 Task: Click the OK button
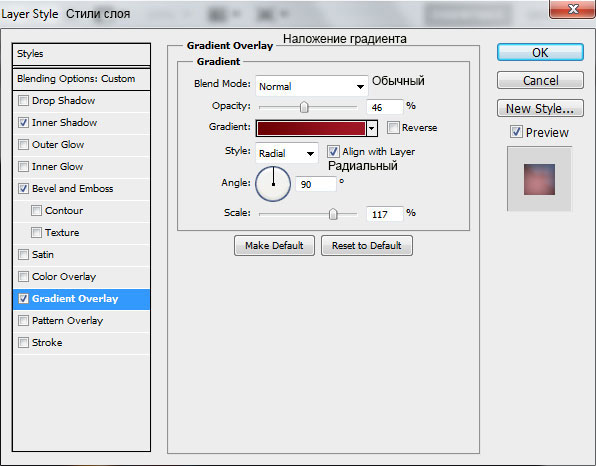(x=540, y=52)
